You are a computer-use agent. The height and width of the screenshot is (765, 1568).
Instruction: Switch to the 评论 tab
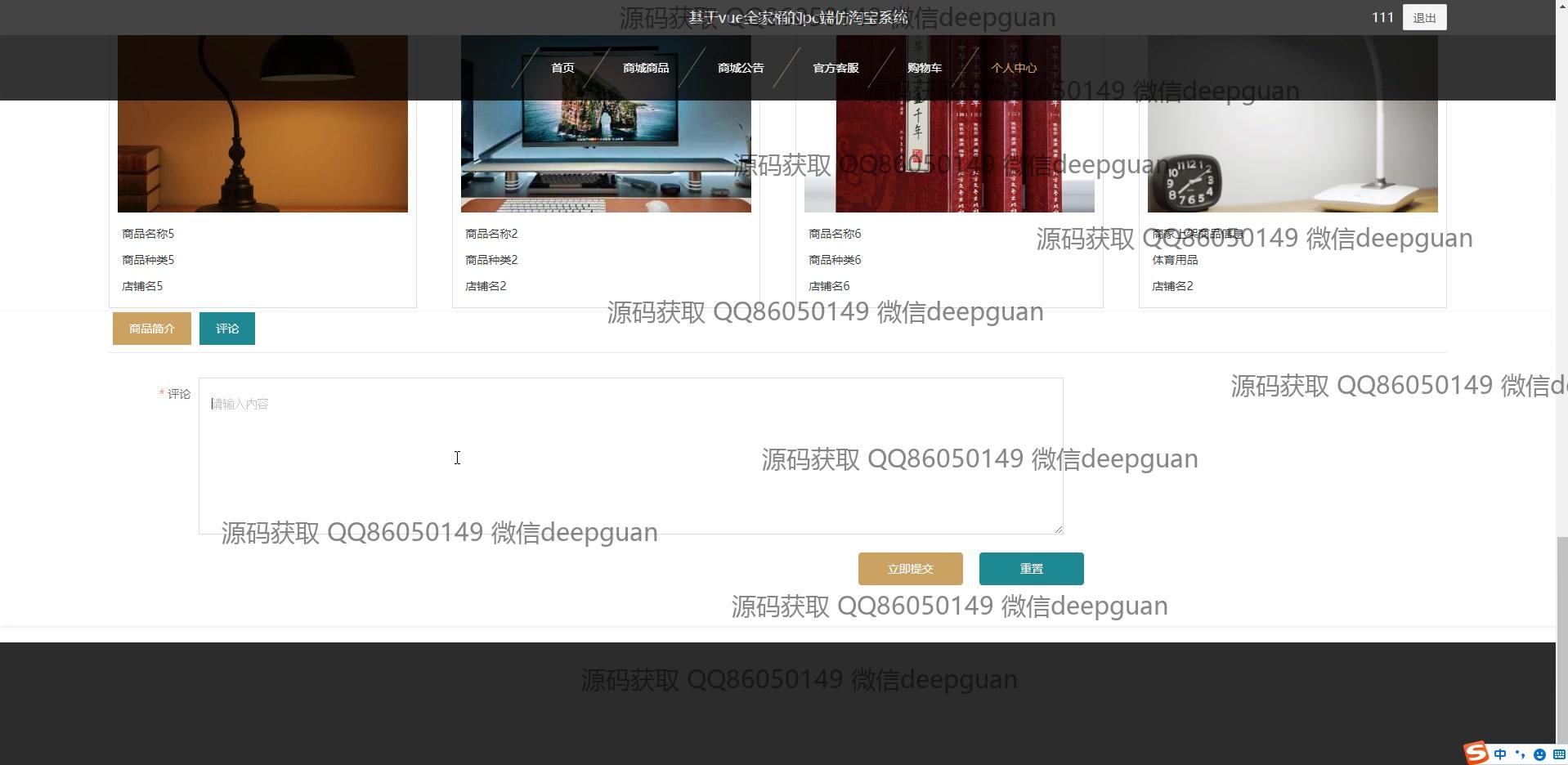pyautogui.click(x=227, y=329)
